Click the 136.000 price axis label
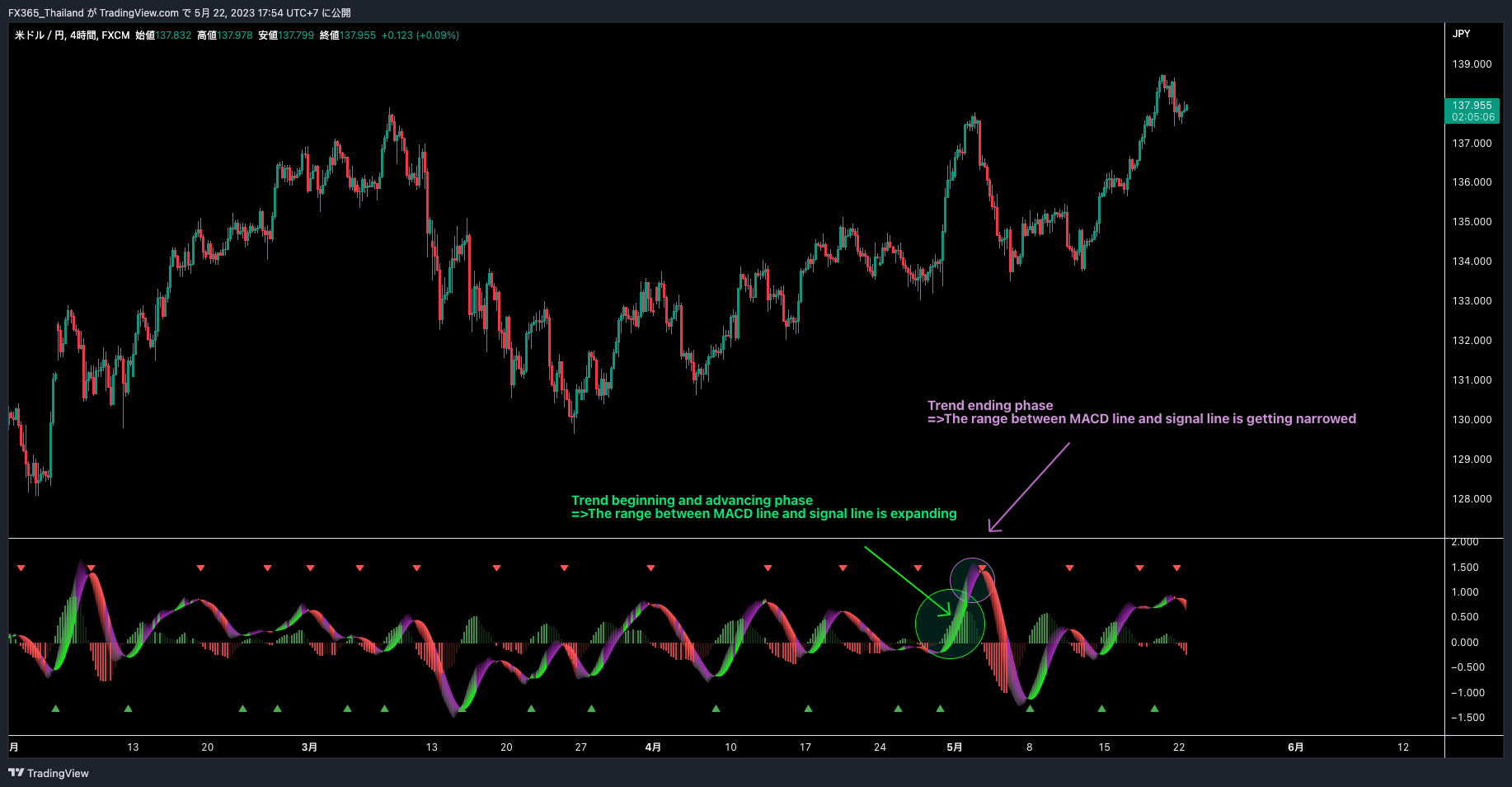 point(1472,182)
